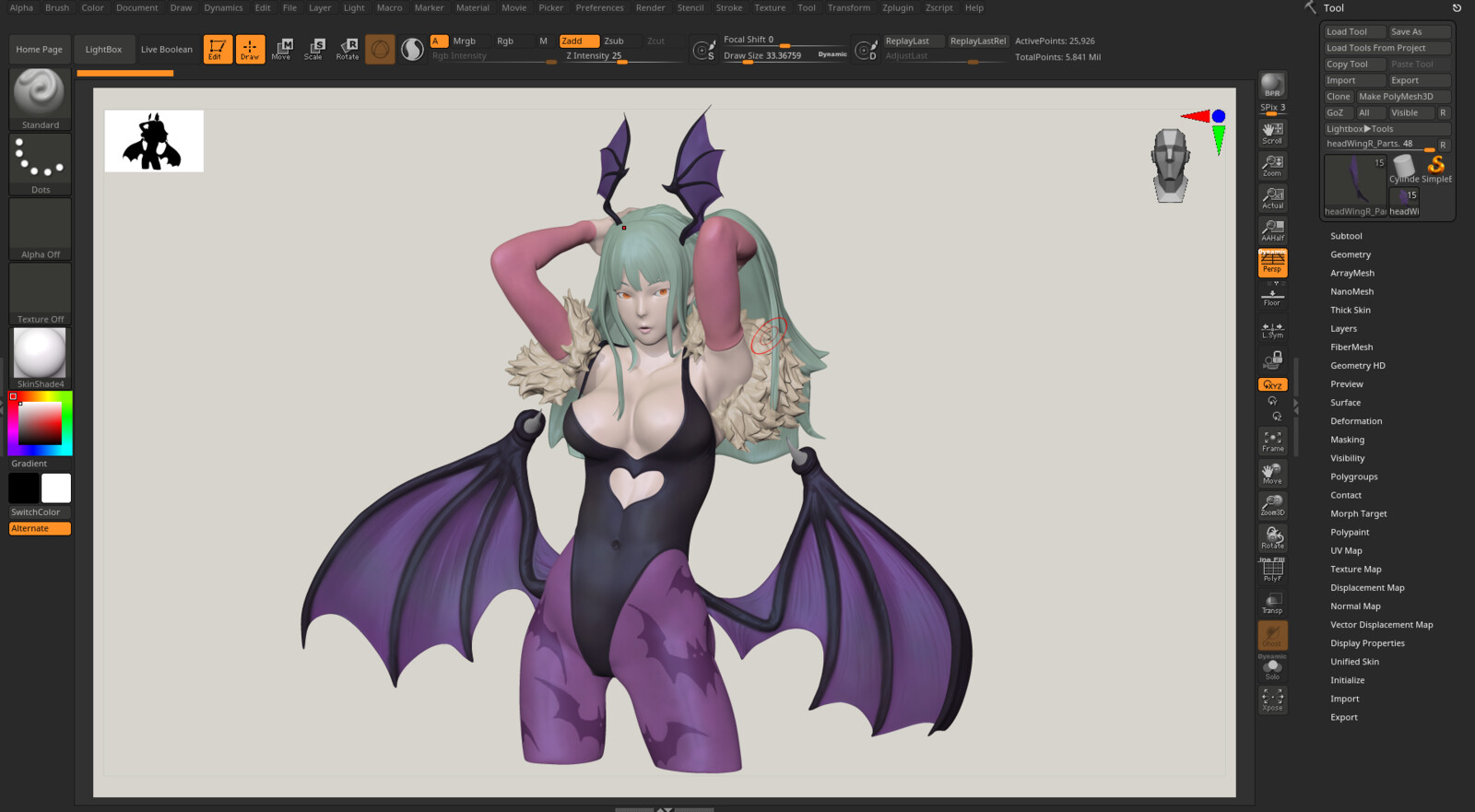Image resolution: width=1475 pixels, height=812 pixels.
Task: Expand the Subtool palette
Action: click(1346, 236)
